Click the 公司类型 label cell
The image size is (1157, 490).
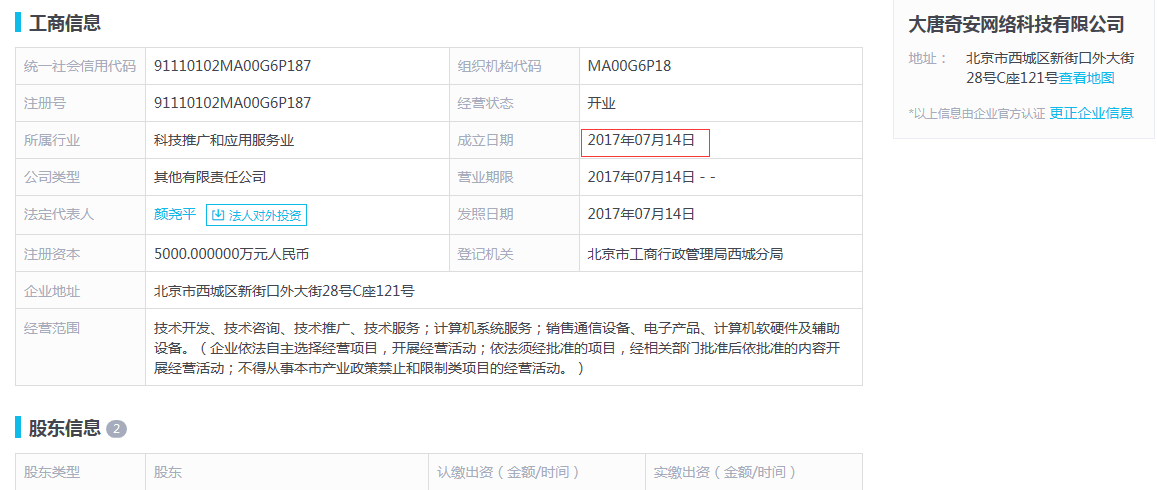[x=80, y=177]
